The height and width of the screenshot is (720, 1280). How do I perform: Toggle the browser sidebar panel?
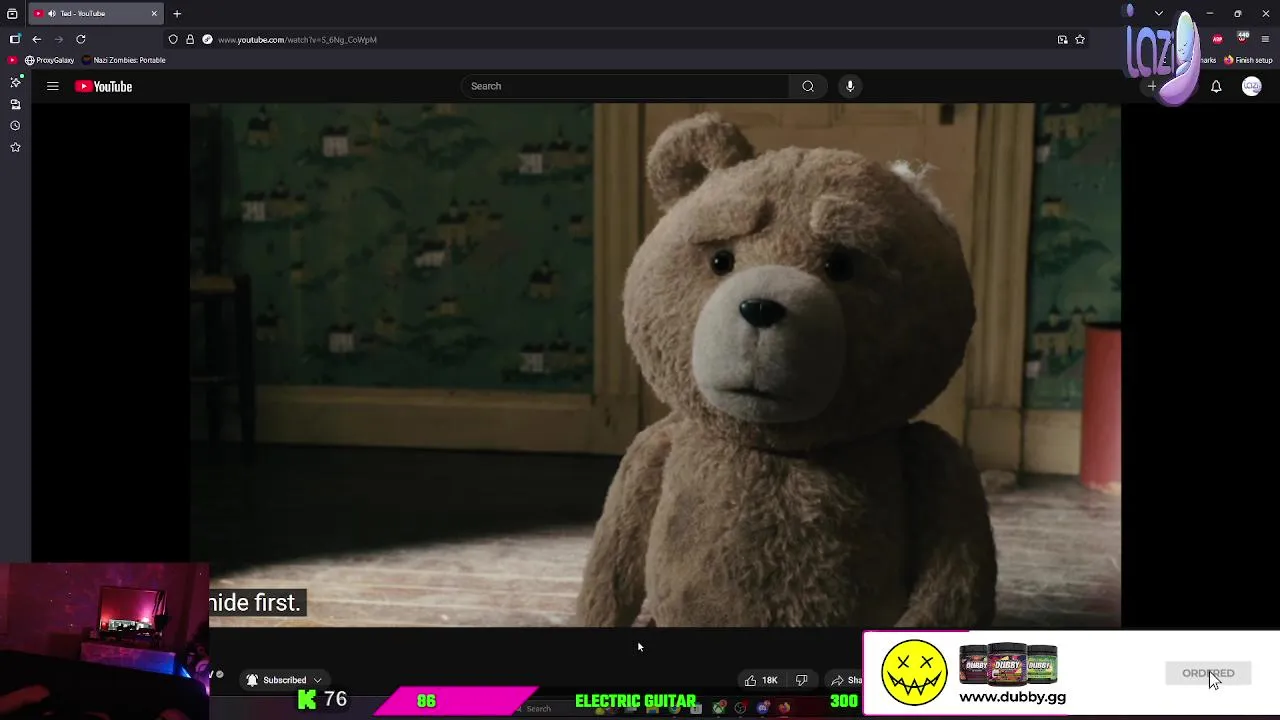(x=15, y=39)
